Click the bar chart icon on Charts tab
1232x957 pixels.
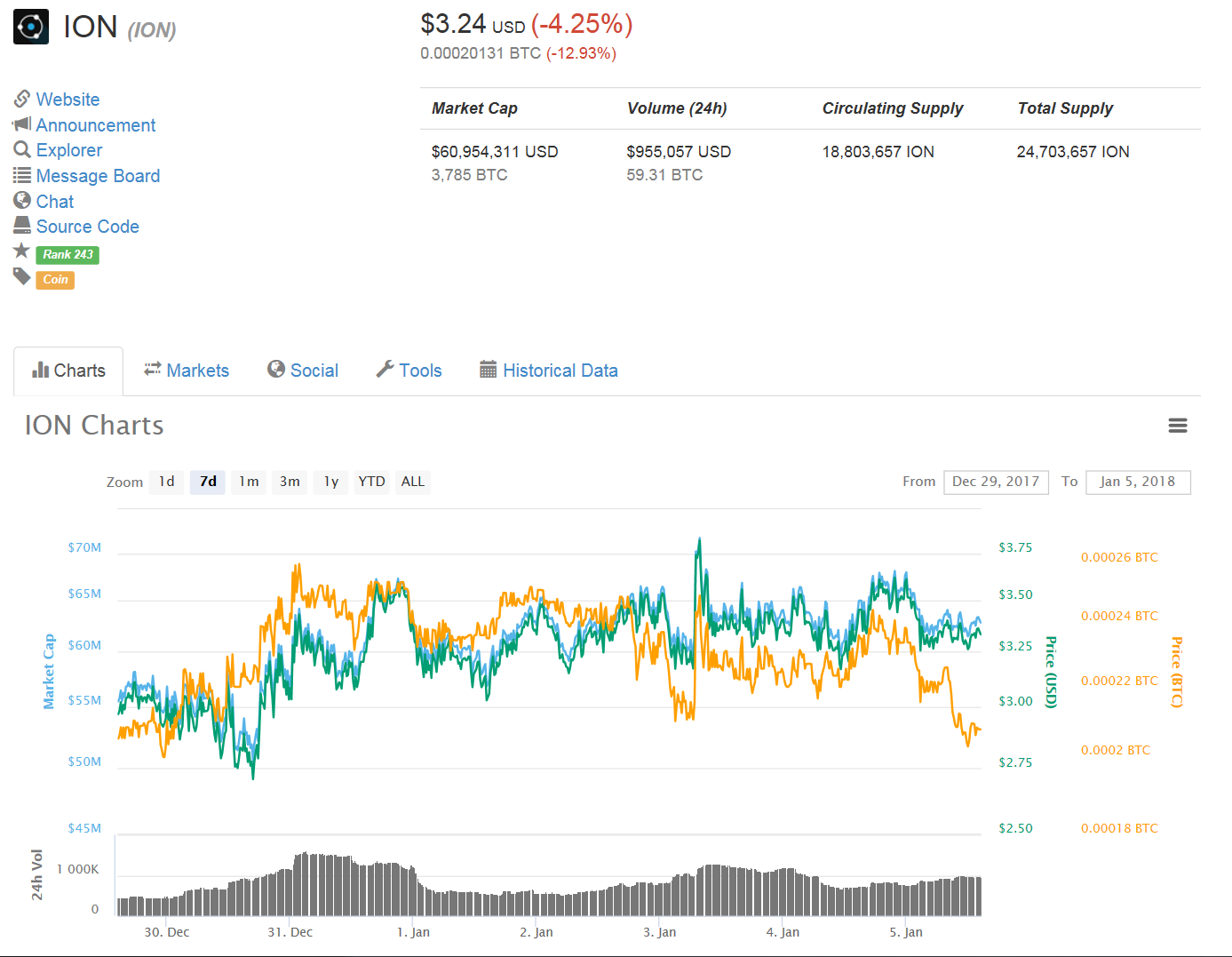pyautogui.click(x=41, y=370)
